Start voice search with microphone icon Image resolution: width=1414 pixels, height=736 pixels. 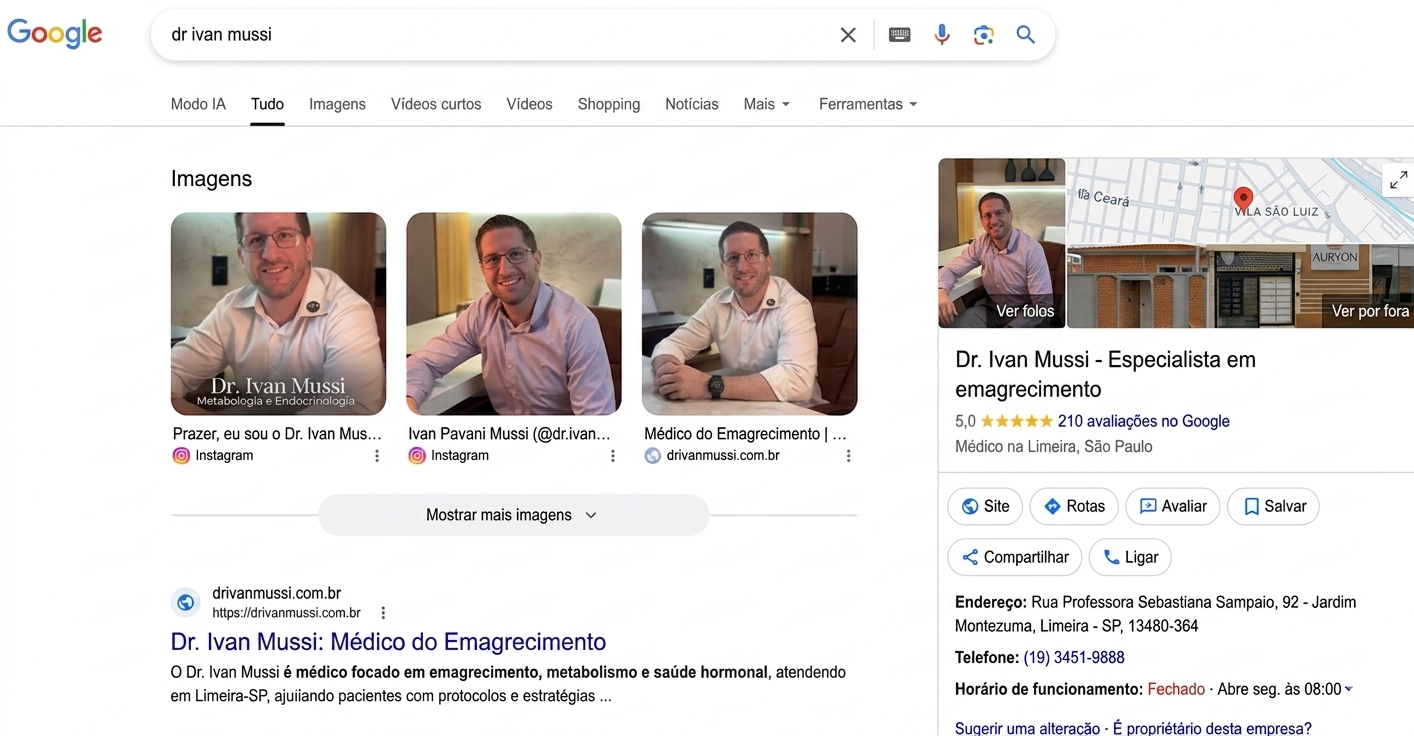[x=941, y=35]
